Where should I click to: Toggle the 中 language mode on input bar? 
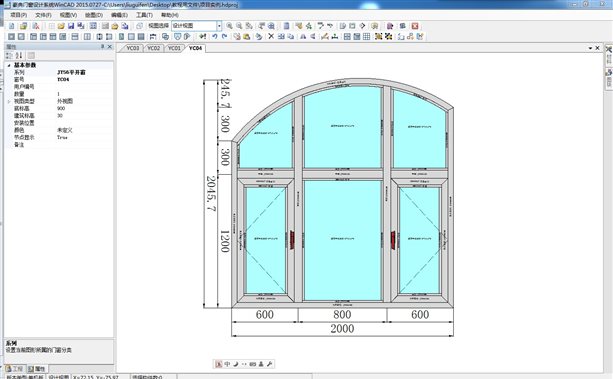click(x=227, y=364)
